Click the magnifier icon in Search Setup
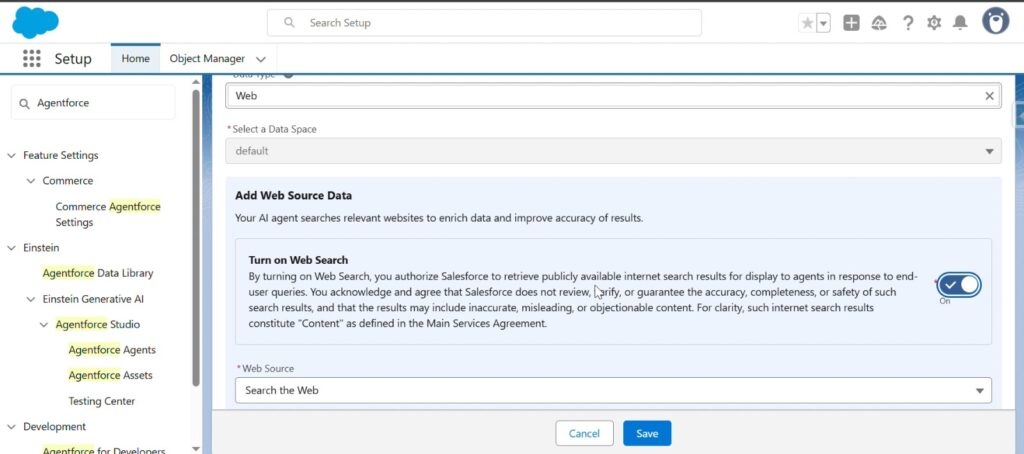Screen dimensions: 1024x454 click(289, 23)
